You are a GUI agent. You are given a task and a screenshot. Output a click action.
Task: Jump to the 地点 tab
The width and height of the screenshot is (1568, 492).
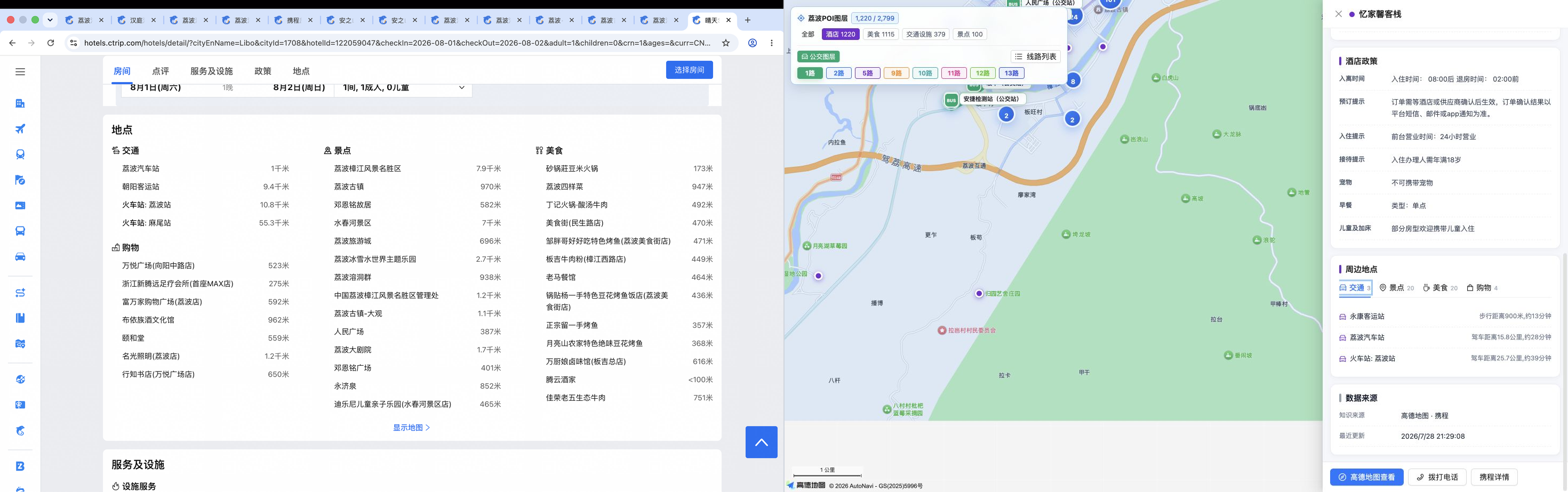pyautogui.click(x=301, y=71)
